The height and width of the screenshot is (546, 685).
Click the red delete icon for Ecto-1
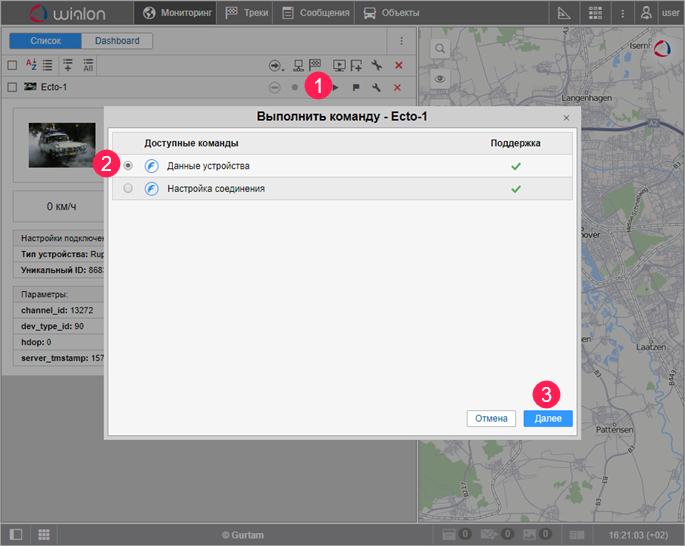pos(398,87)
